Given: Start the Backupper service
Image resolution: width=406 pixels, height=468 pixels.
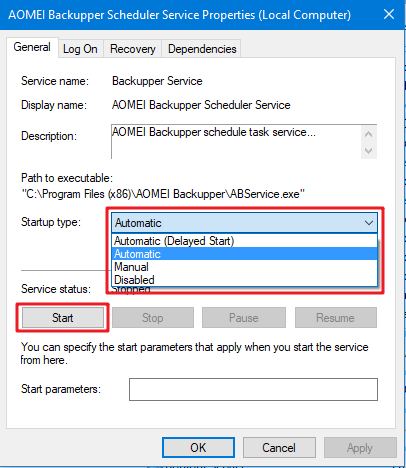Looking at the screenshot, I should click(x=63, y=318).
